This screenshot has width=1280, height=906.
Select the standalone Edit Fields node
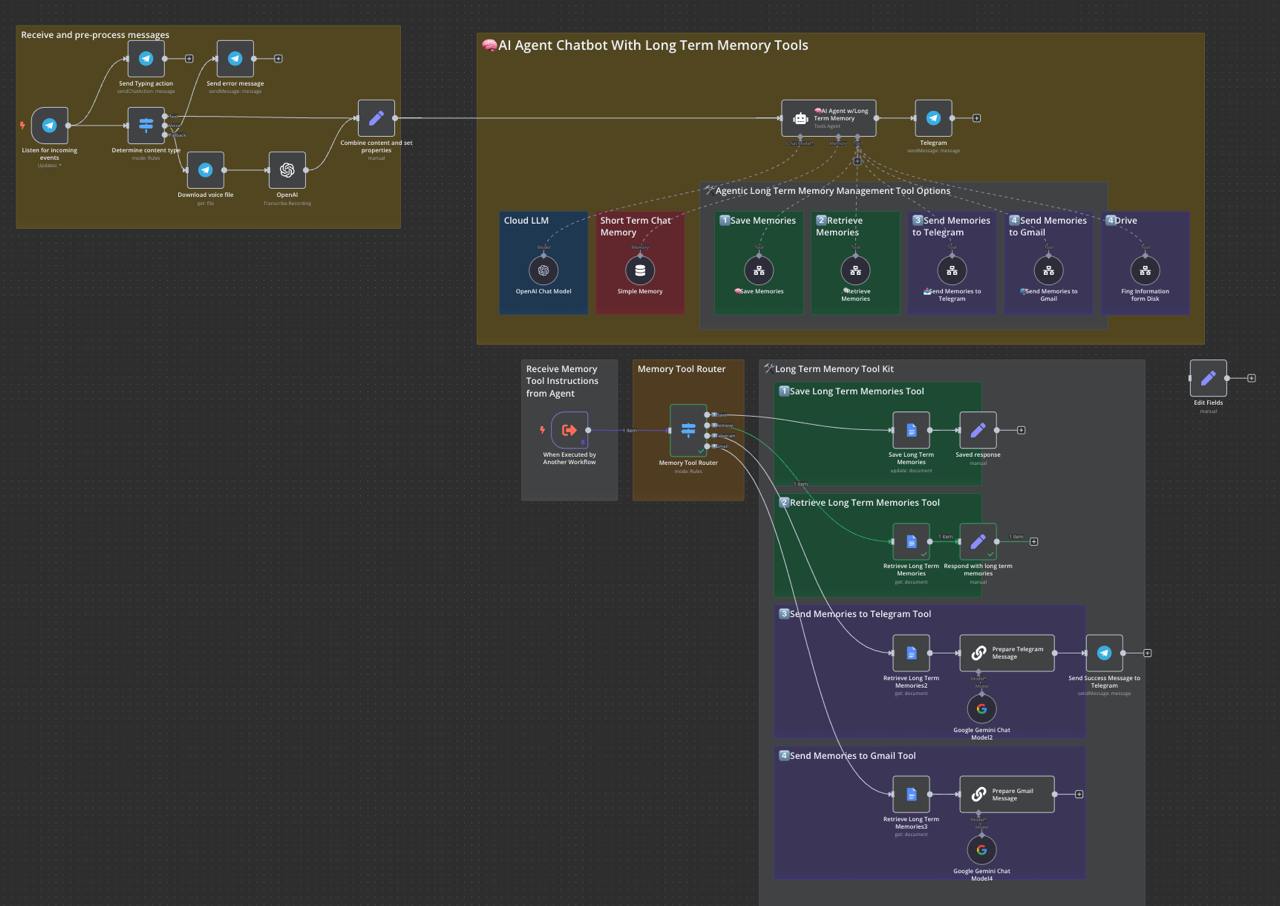[x=1208, y=378]
